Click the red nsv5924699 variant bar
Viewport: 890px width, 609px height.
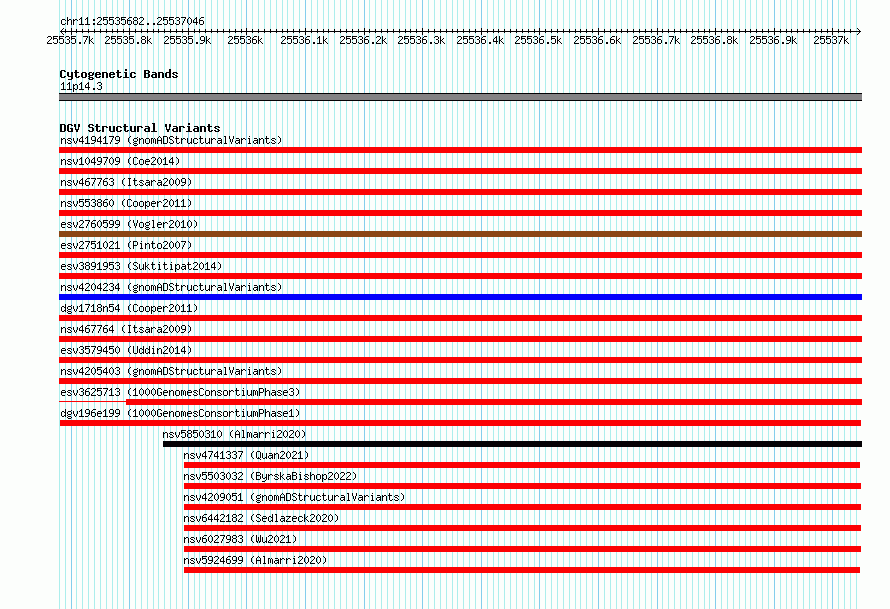(x=522, y=570)
